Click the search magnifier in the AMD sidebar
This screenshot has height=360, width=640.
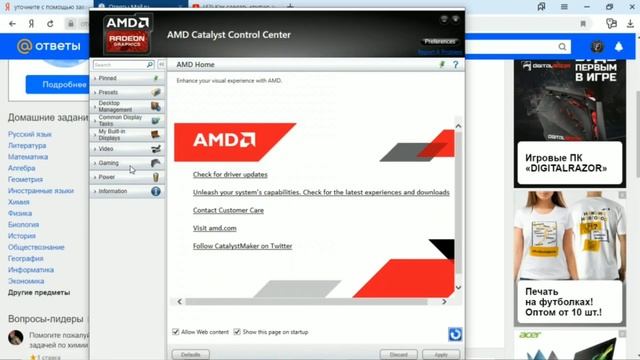pos(150,64)
